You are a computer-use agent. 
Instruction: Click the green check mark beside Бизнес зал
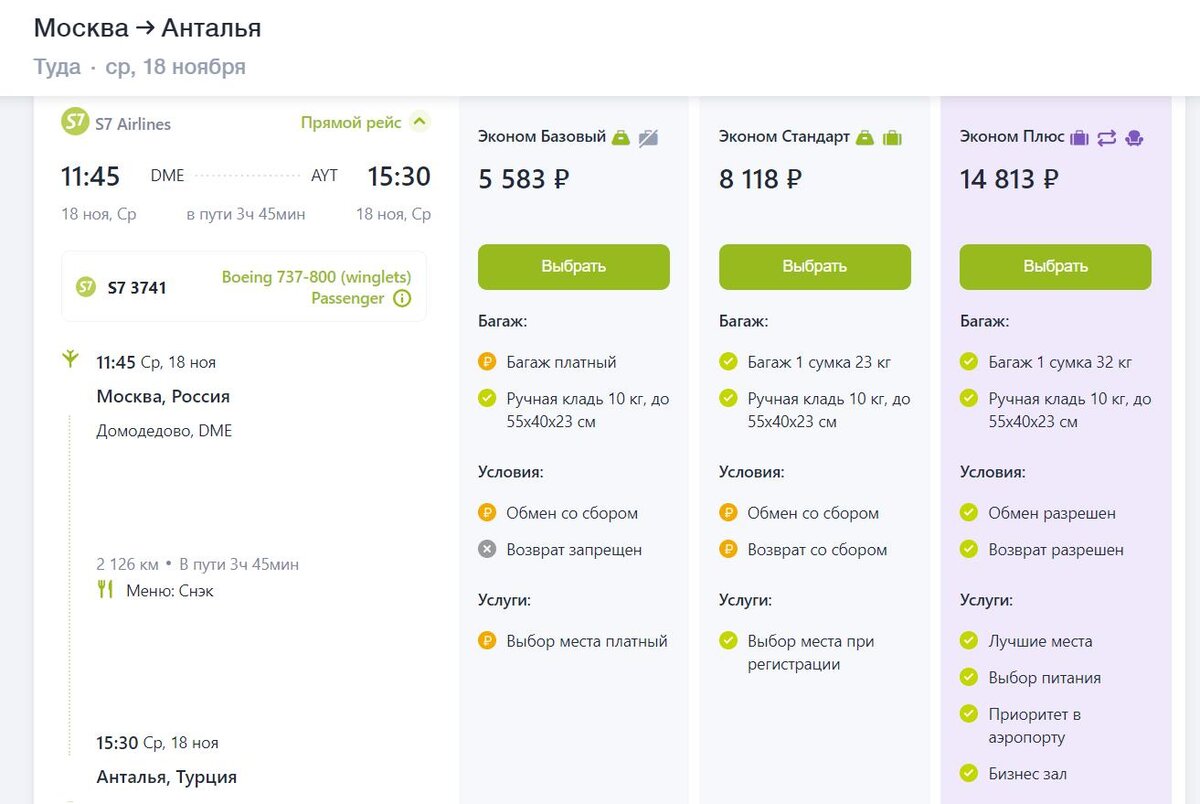pos(968,773)
